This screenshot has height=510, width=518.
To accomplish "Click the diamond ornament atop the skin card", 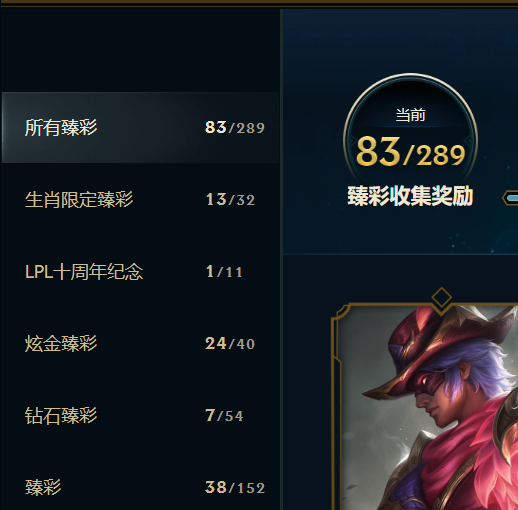I will (441, 298).
